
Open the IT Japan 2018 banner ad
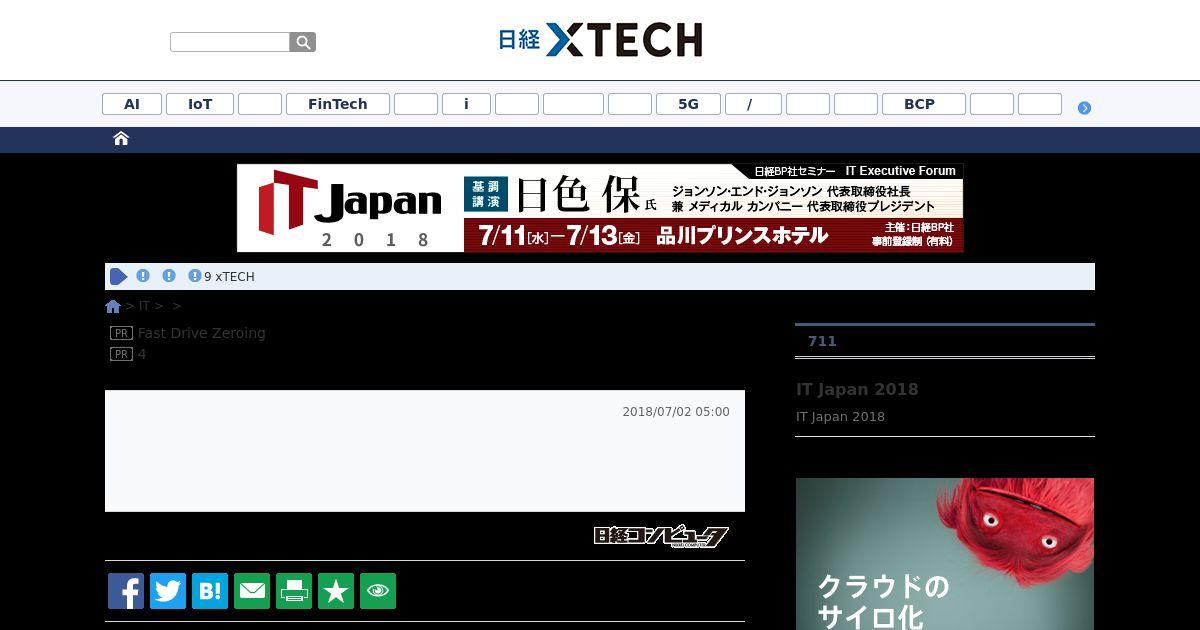(x=600, y=208)
